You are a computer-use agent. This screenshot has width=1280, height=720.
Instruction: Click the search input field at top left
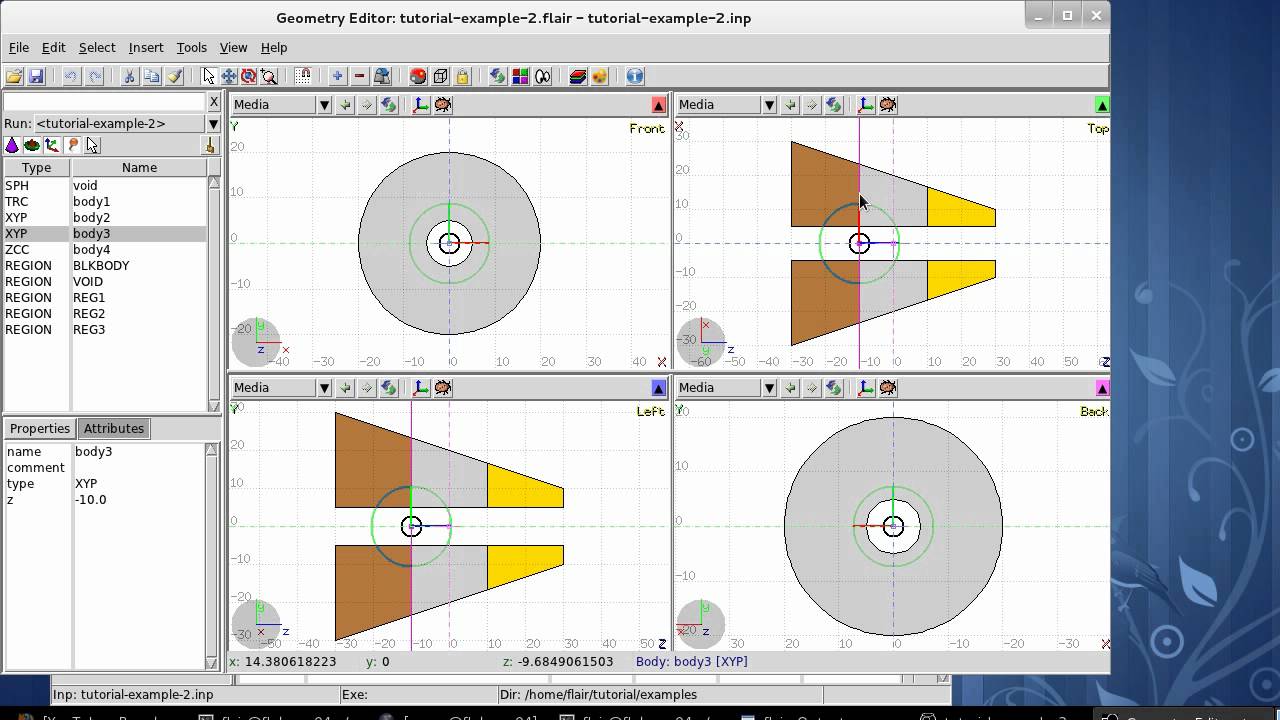pyautogui.click(x=104, y=102)
